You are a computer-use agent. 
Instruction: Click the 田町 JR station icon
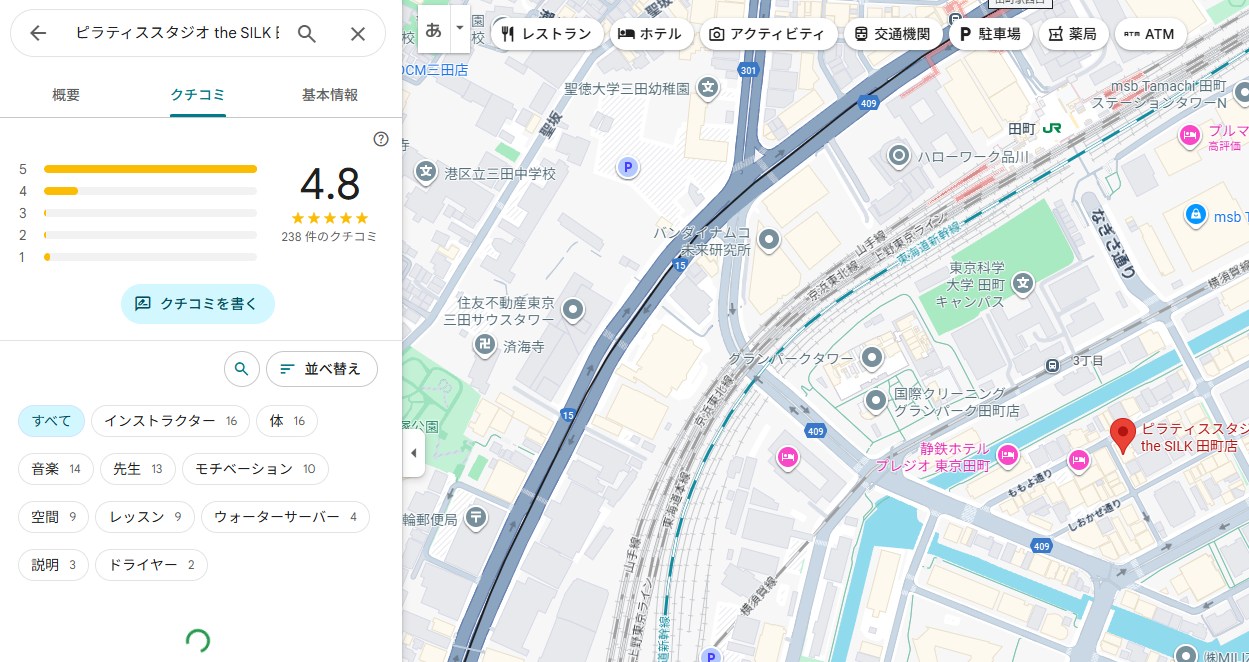click(1052, 129)
